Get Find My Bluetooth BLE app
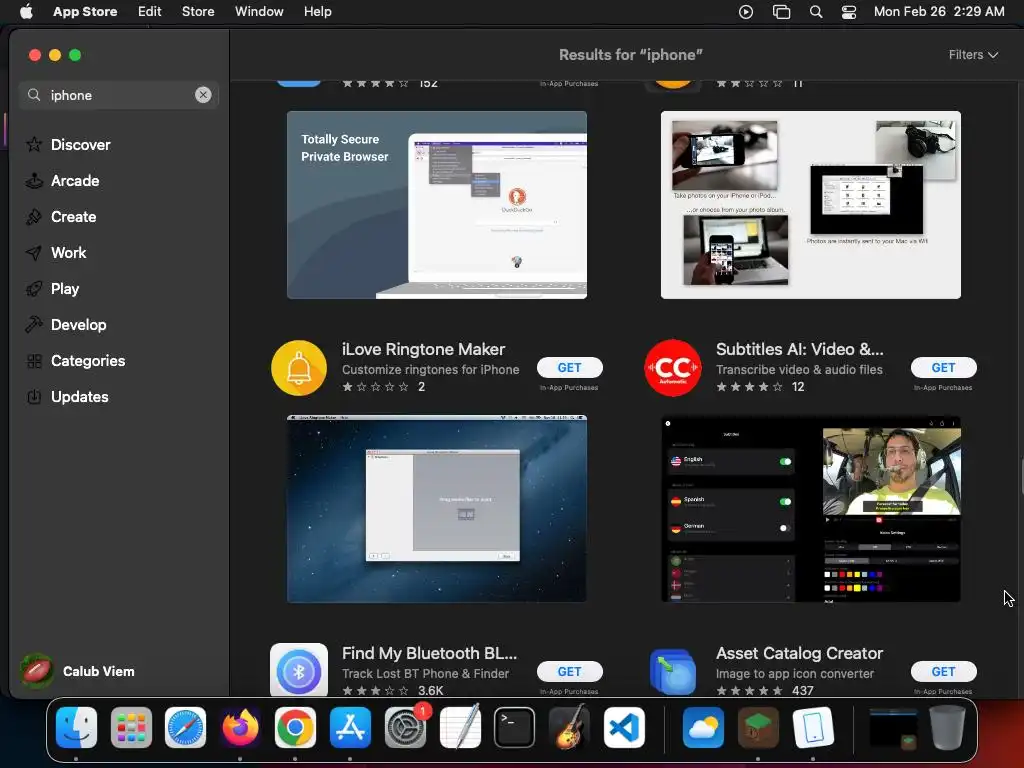 (569, 671)
